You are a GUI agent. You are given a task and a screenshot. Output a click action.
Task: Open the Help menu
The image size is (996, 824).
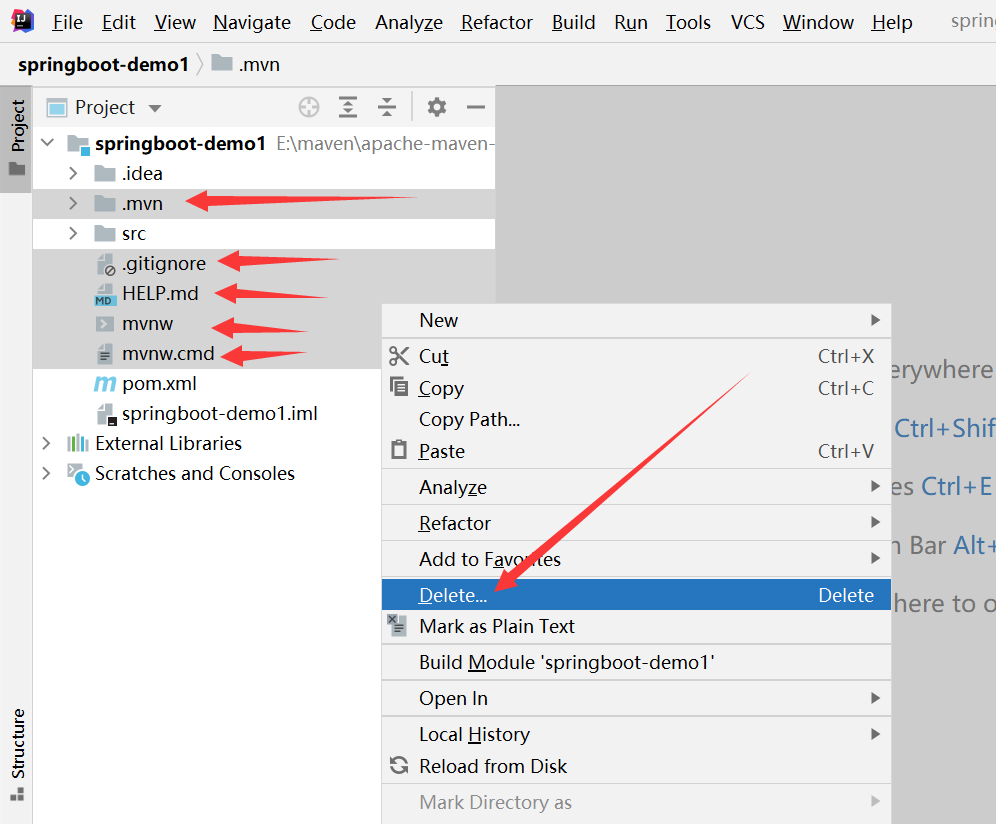click(892, 22)
